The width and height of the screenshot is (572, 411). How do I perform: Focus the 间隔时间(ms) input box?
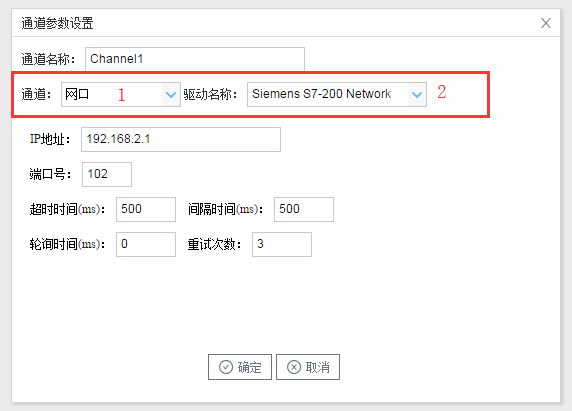click(304, 209)
